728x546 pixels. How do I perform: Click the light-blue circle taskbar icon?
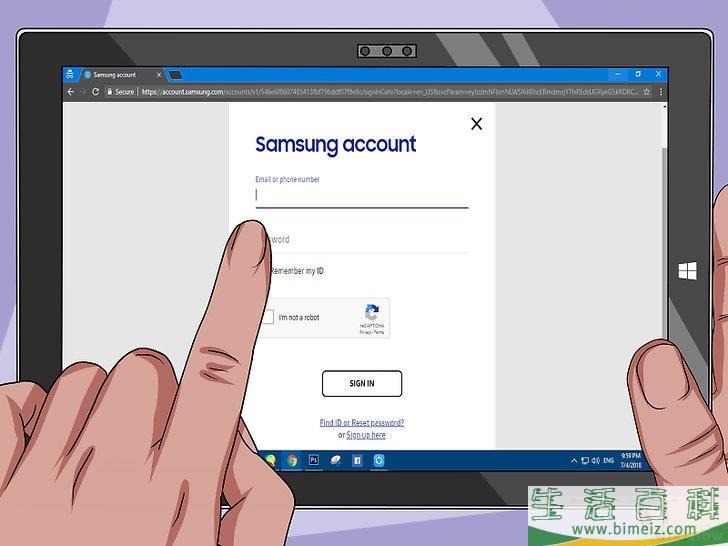(379, 460)
